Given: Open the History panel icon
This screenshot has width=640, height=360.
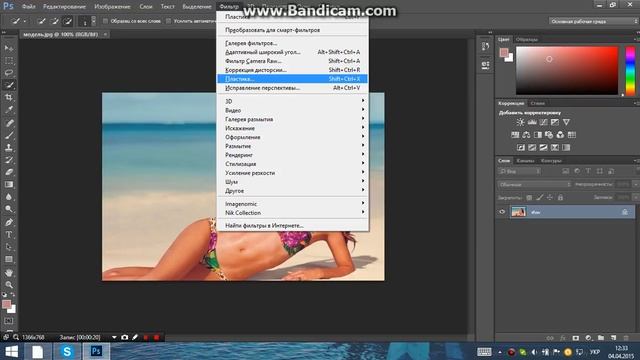Looking at the screenshot, I should [x=485, y=47].
